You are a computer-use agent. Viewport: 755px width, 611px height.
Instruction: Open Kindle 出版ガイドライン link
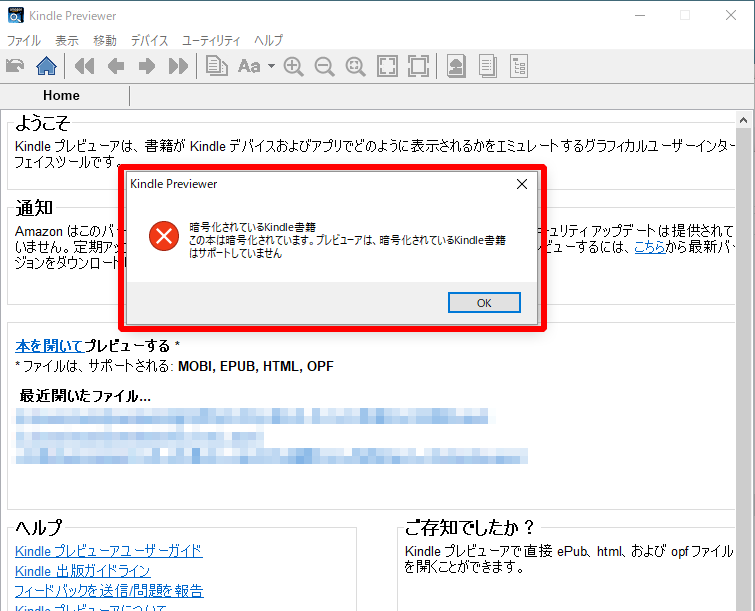click(x=83, y=571)
